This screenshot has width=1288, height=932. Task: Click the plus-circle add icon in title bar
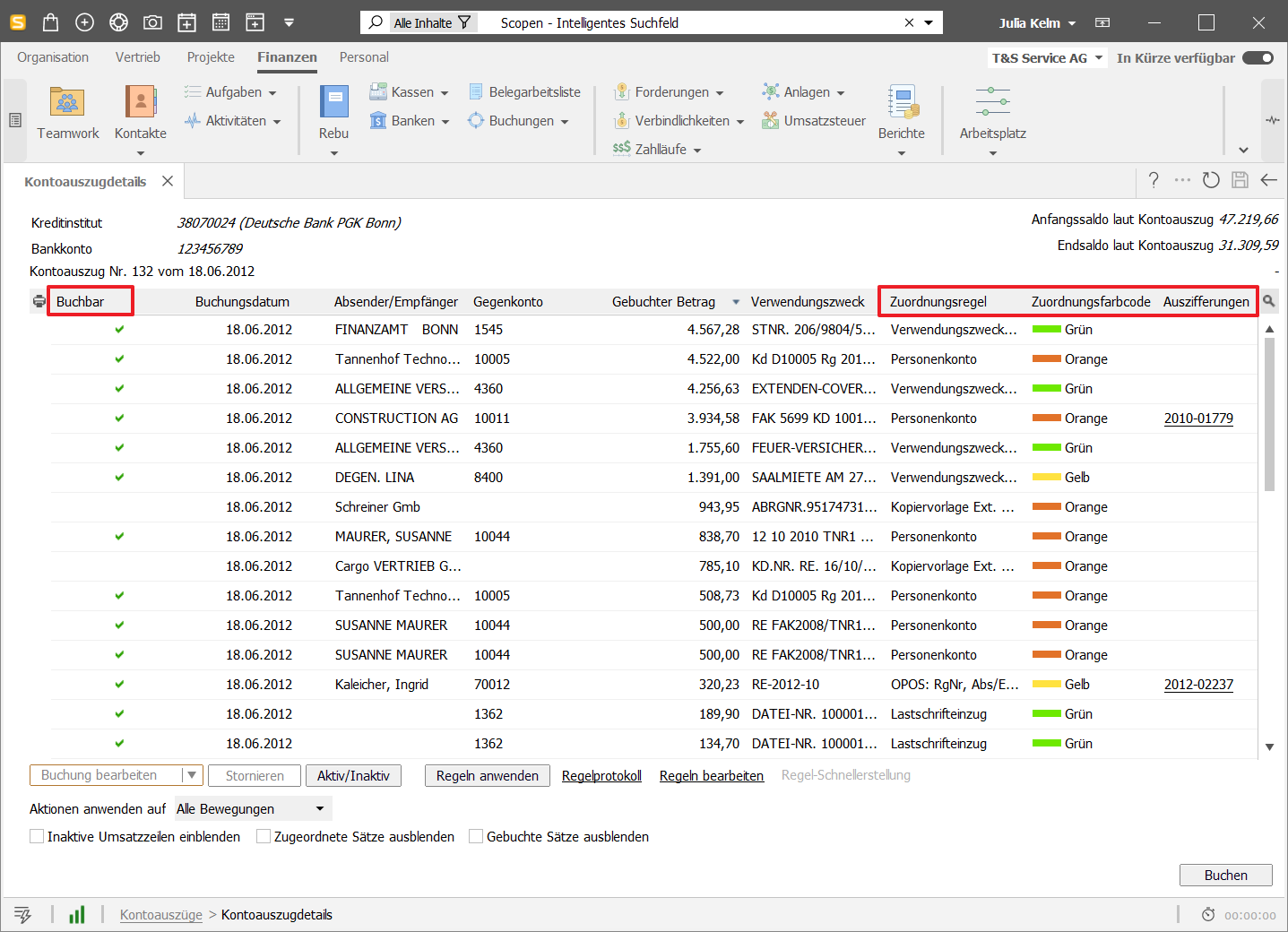click(x=84, y=22)
